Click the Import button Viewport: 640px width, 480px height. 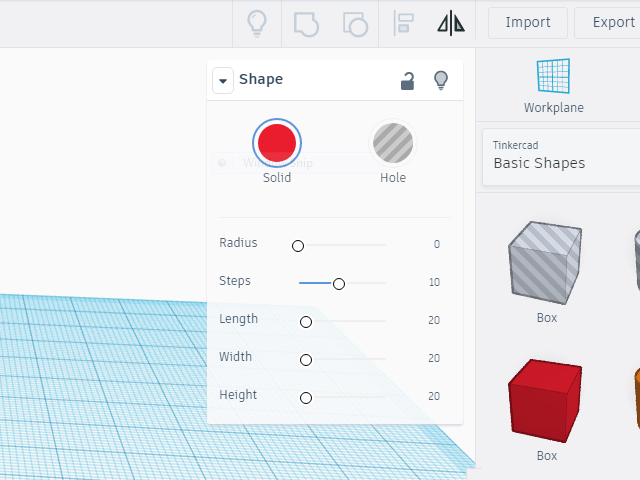528,22
